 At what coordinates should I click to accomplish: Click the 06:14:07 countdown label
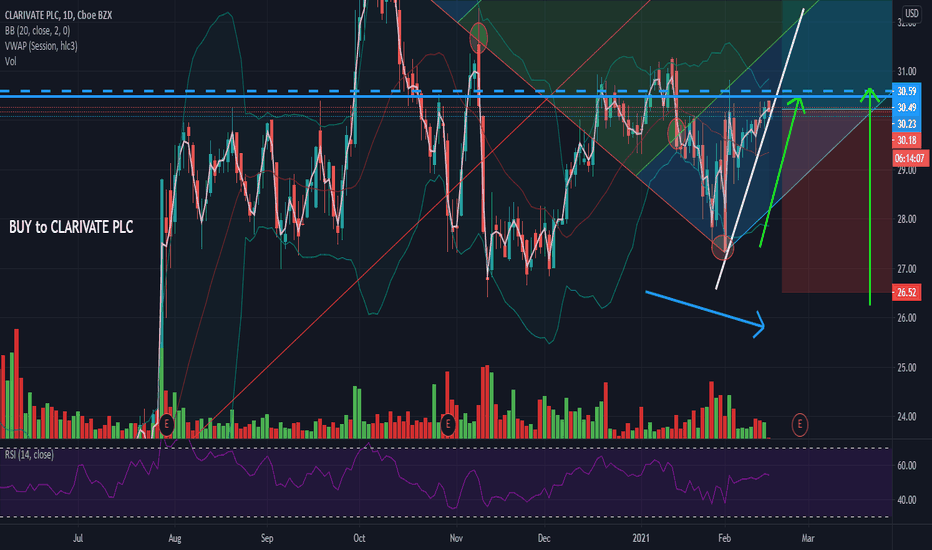pyautogui.click(x=910, y=158)
